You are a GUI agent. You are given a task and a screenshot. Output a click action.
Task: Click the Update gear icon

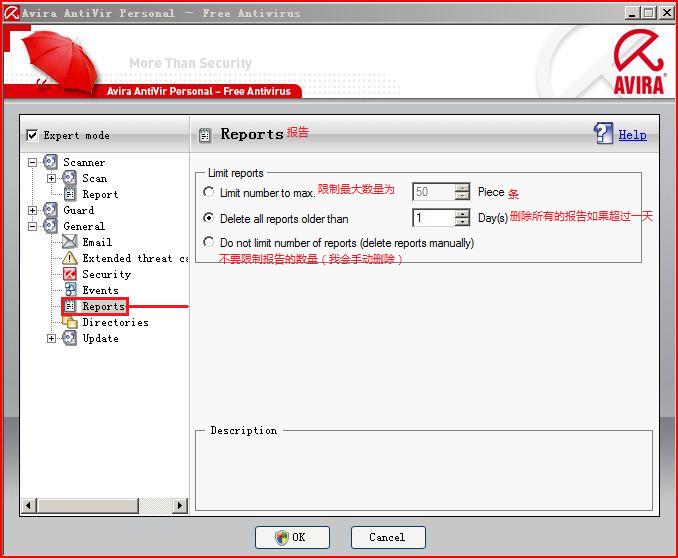pyautogui.click(x=69, y=338)
